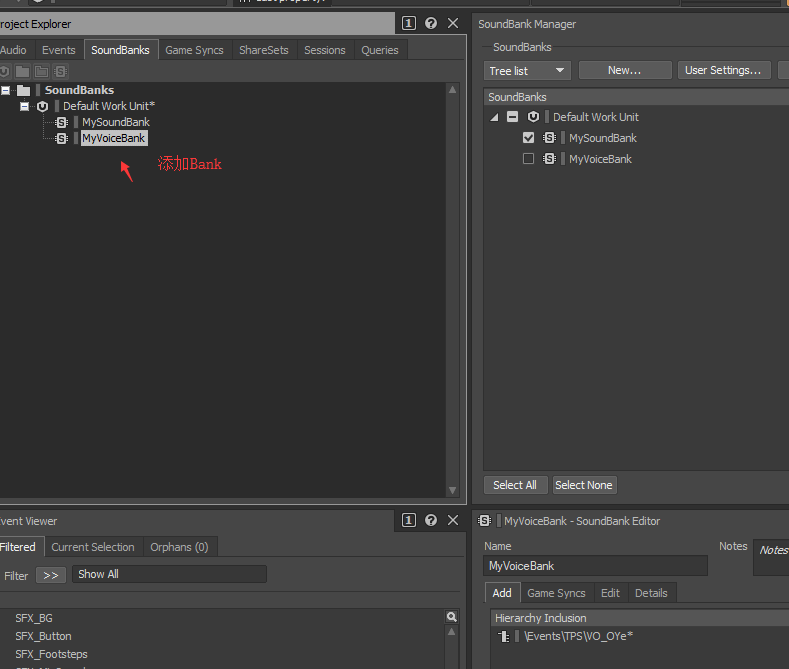Click Select All button
This screenshot has height=669, width=789.
point(515,485)
